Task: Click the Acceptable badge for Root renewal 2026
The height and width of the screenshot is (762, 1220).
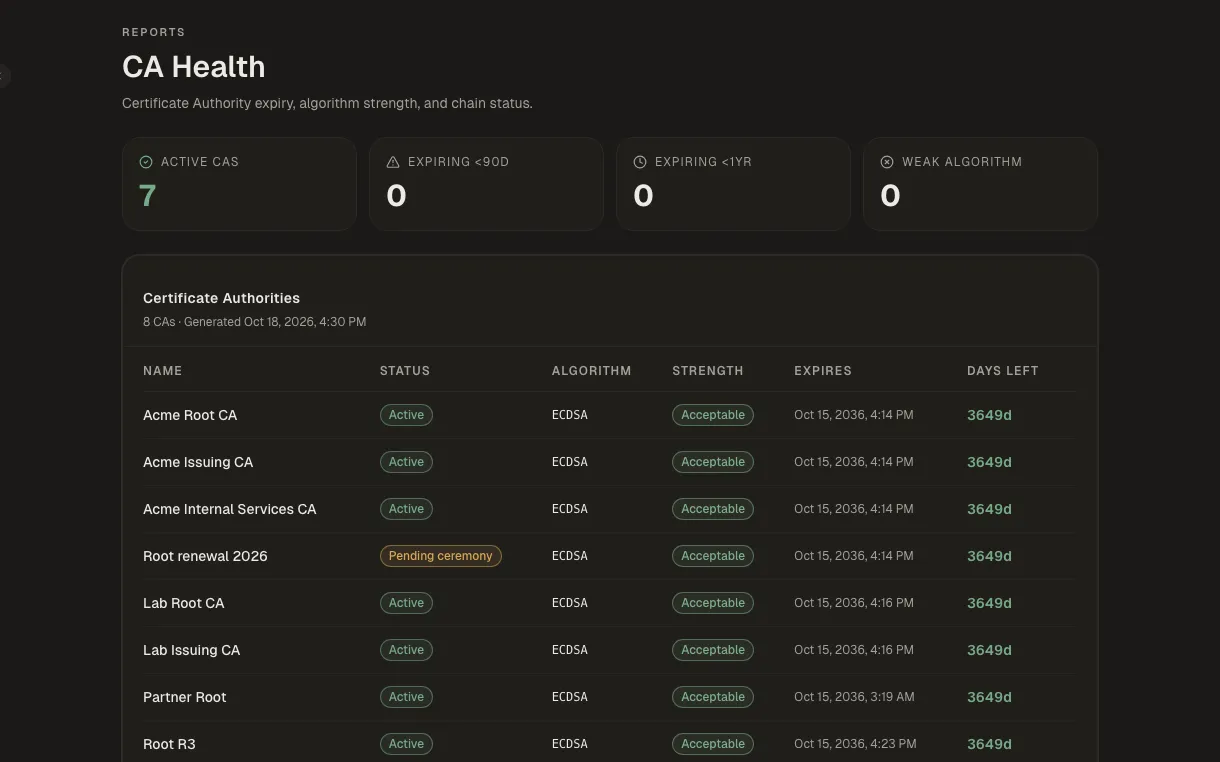Action: click(x=713, y=556)
